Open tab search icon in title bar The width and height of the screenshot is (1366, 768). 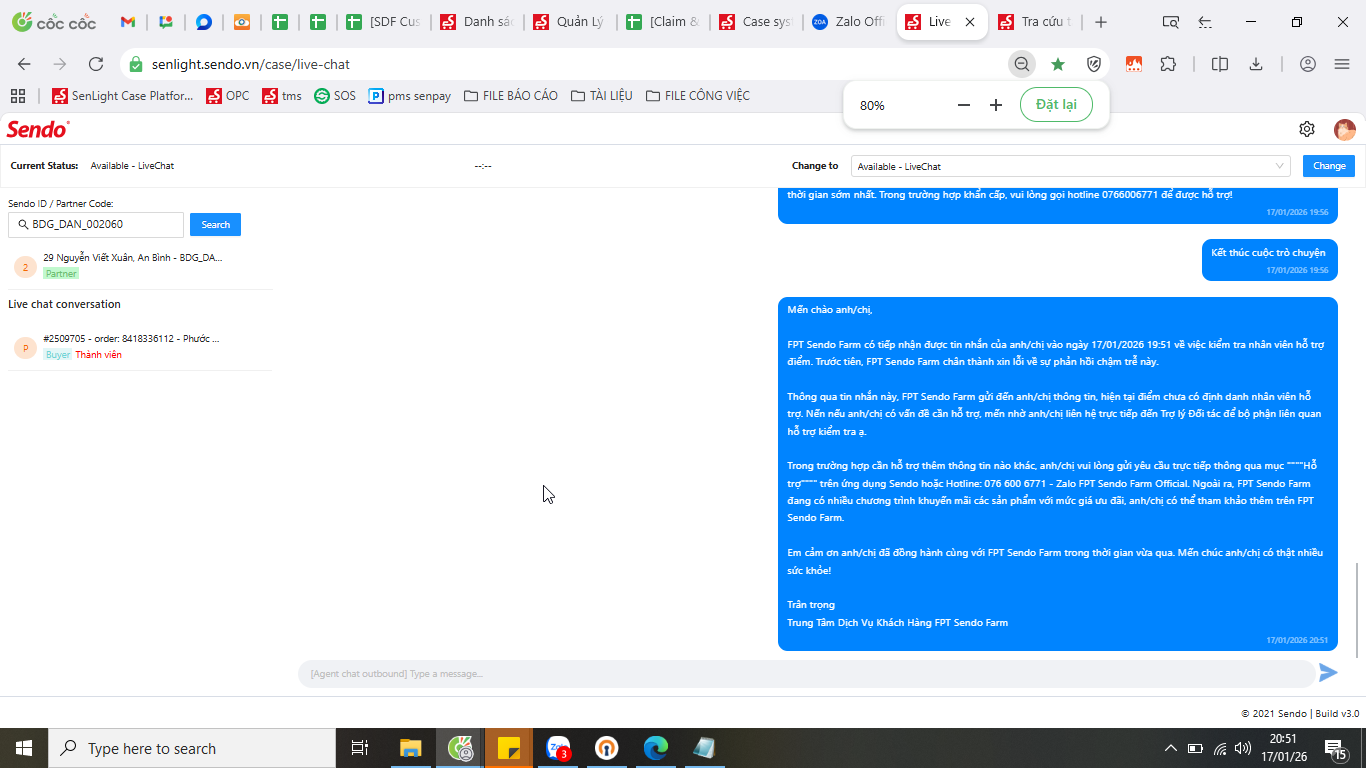click(1170, 22)
